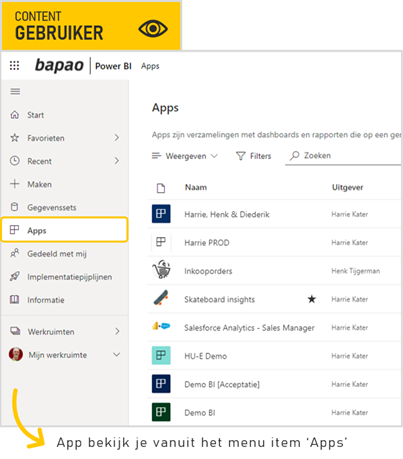This screenshot has height=459, width=403.
Task: Click the Implementatiepijplijnen rocket icon
Action: point(15,276)
